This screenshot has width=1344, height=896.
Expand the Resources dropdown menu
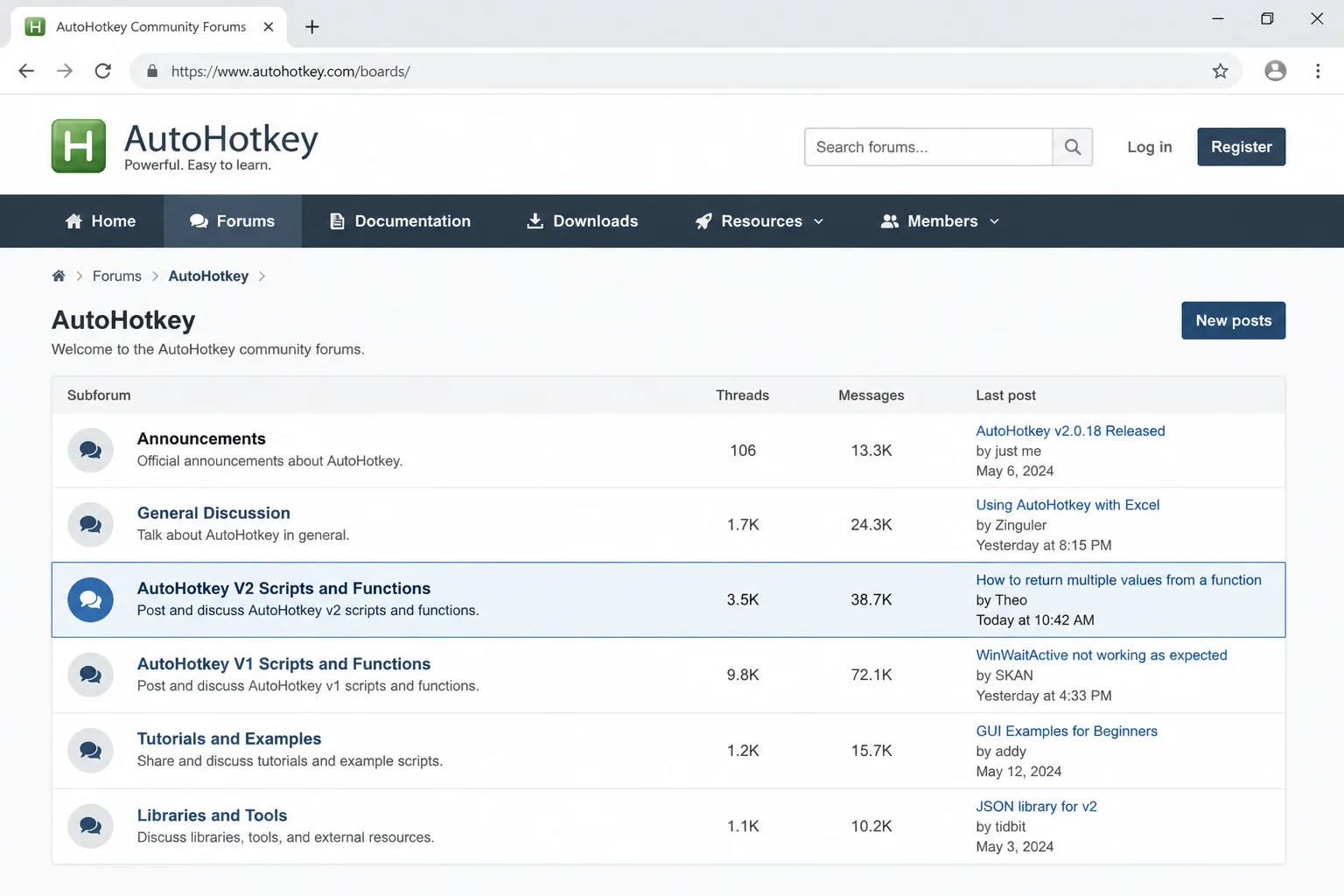click(759, 221)
